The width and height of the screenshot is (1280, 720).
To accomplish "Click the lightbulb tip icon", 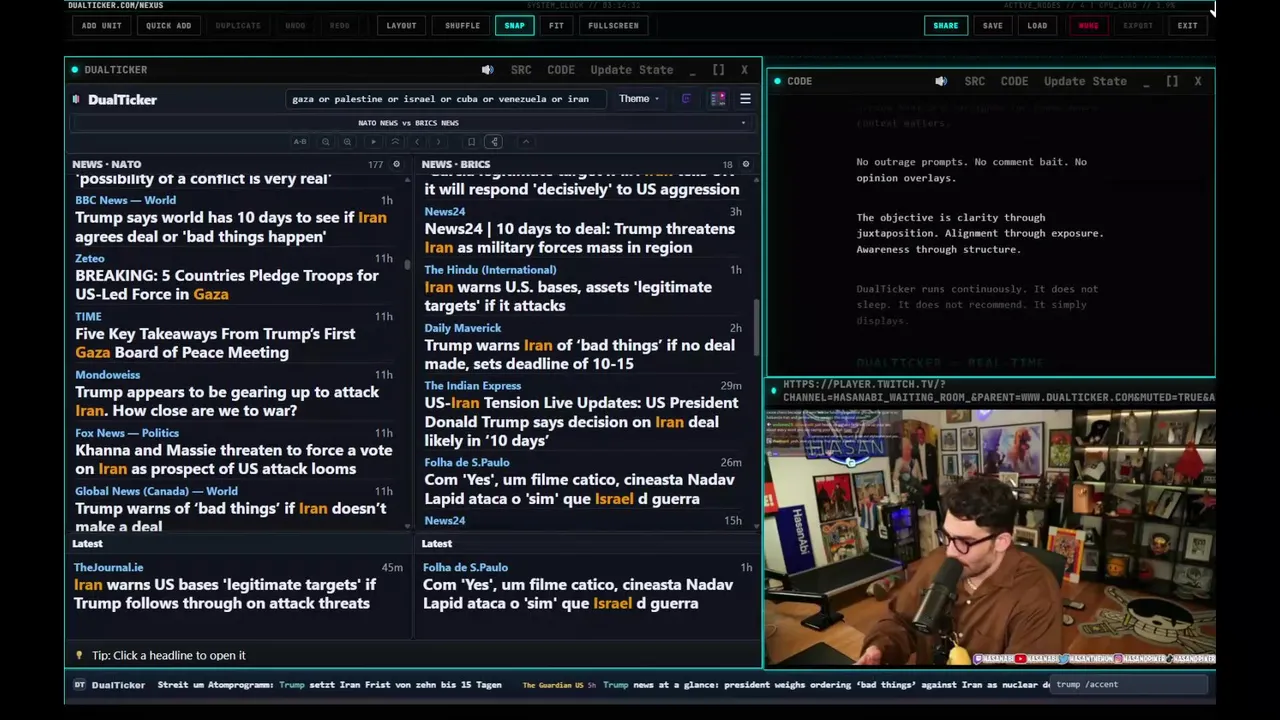I will pyautogui.click(x=80, y=656).
